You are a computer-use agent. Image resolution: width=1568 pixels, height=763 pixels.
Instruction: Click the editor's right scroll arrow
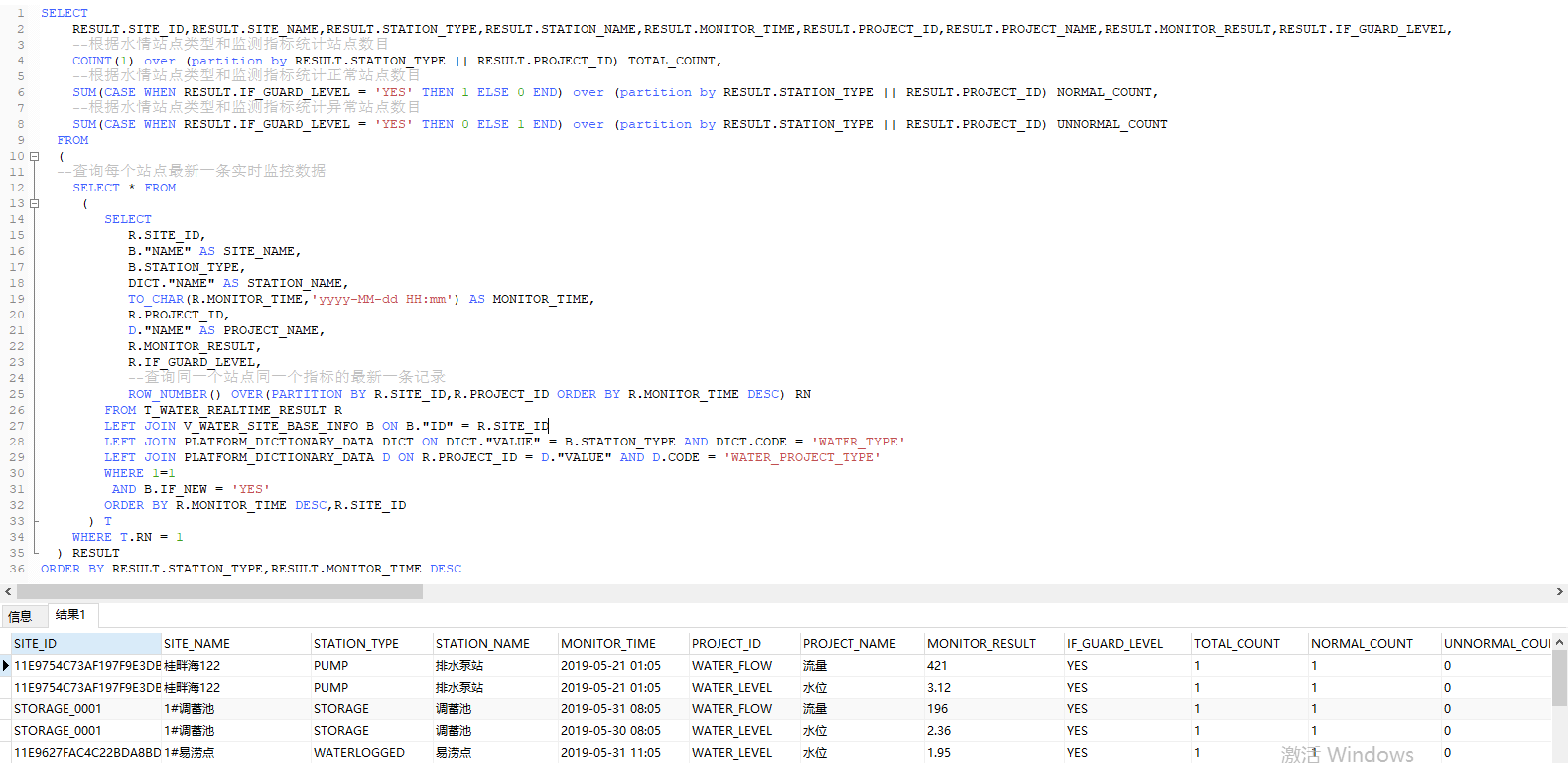(x=1559, y=591)
